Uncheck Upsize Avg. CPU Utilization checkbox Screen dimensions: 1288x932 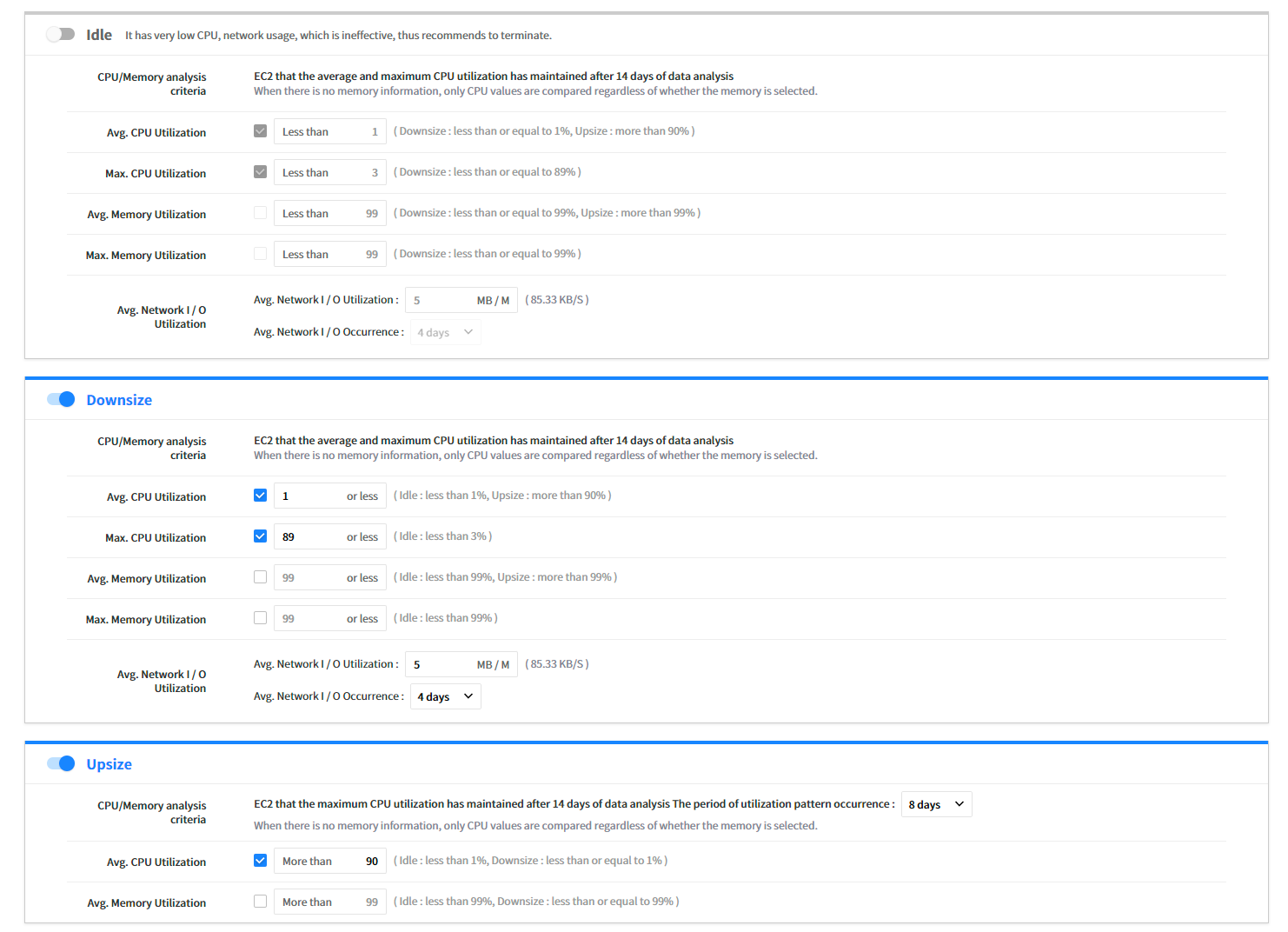point(260,861)
